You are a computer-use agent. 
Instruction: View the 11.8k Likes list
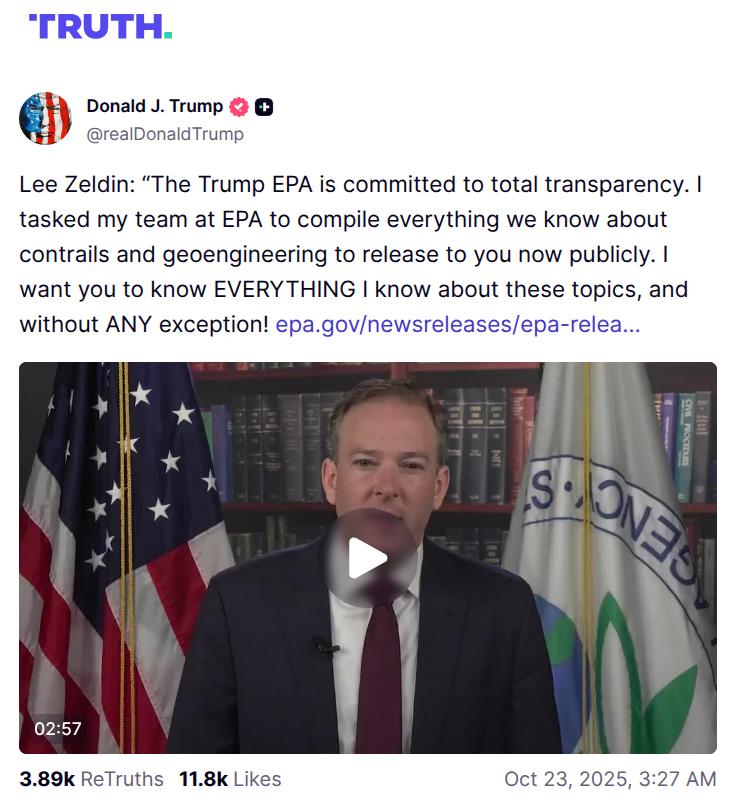(230, 779)
